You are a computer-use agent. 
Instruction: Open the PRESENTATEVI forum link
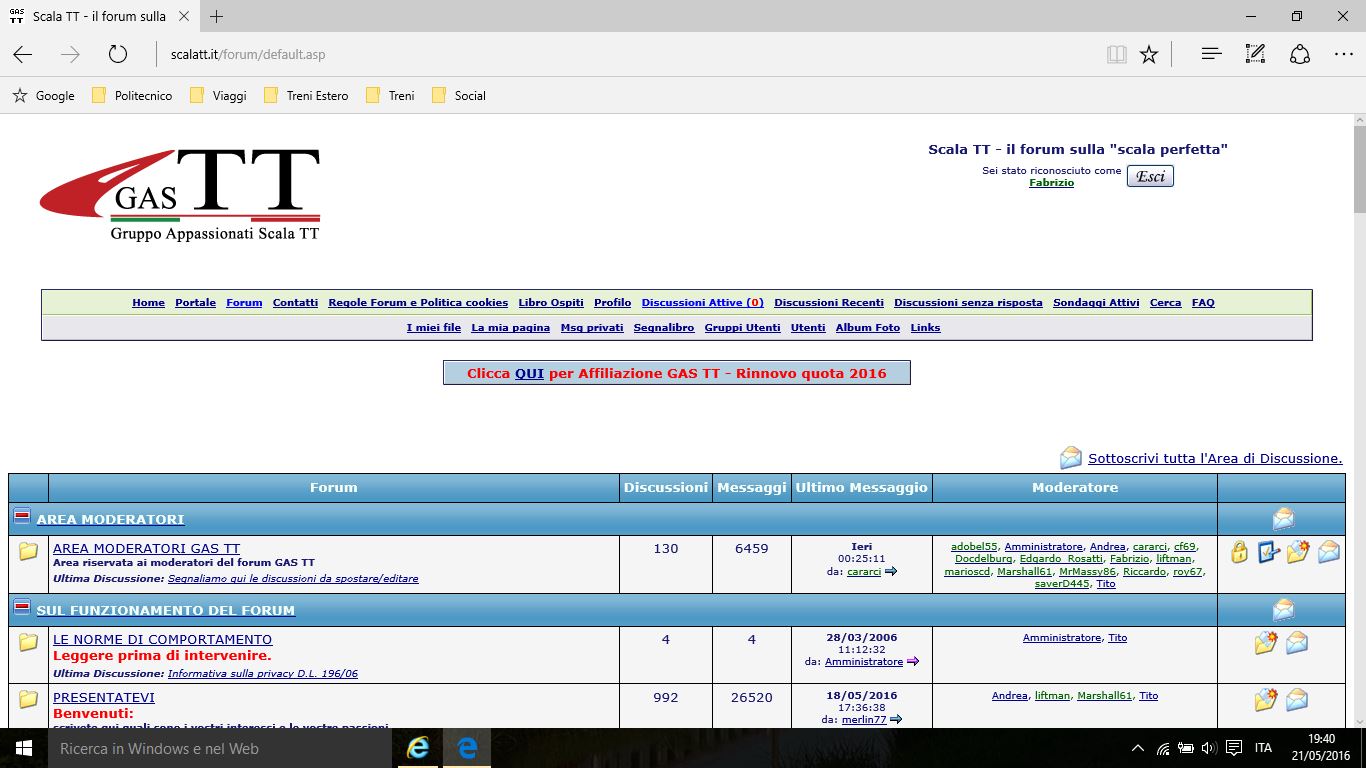tap(104, 697)
